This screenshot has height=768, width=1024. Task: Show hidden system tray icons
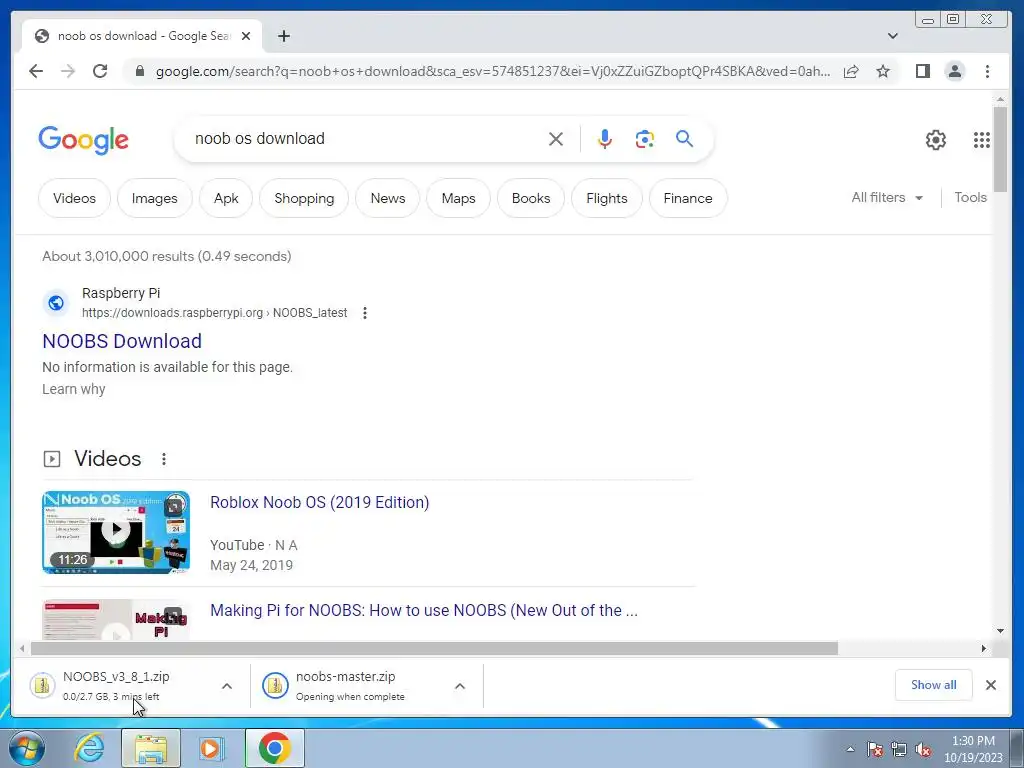[x=850, y=749]
